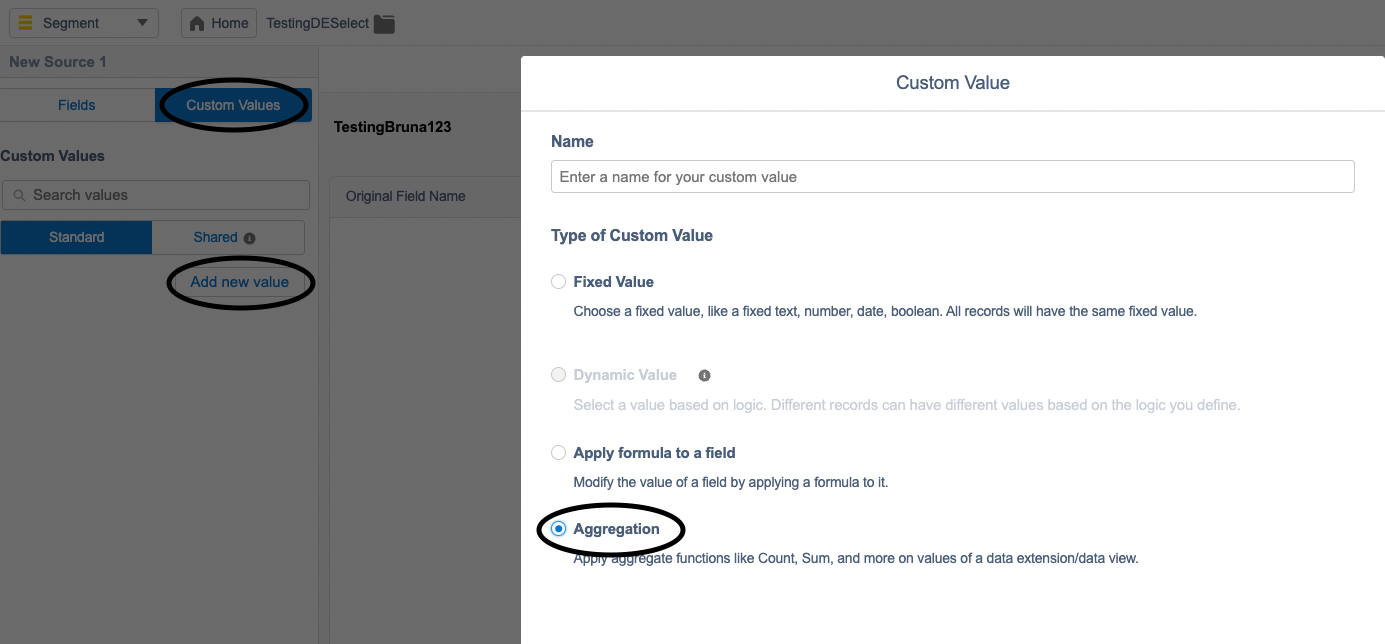The width and height of the screenshot is (1385, 644).
Task: Open the Segment dropdown menu
Action: coord(84,23)
